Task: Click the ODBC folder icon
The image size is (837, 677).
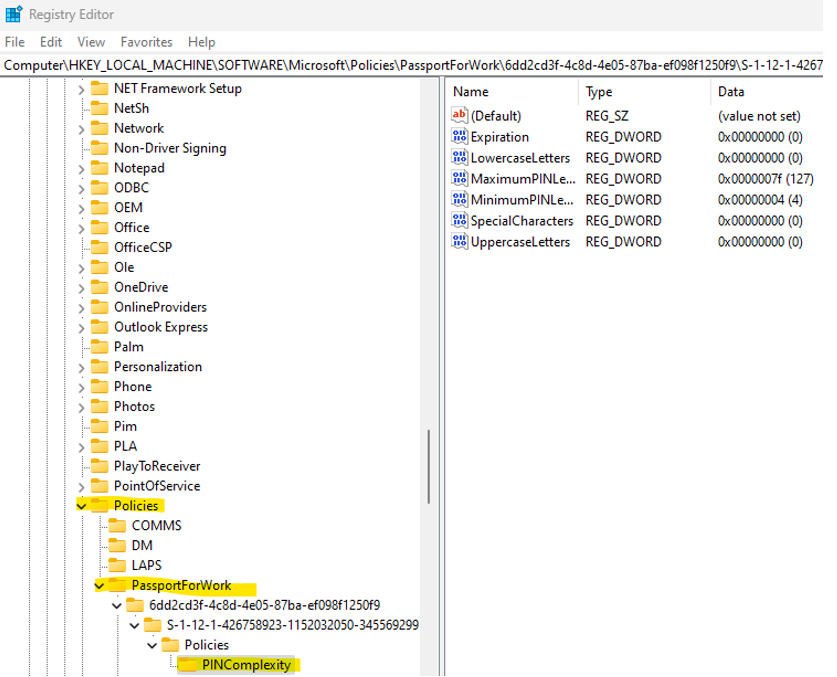Action: pos(99,187)
